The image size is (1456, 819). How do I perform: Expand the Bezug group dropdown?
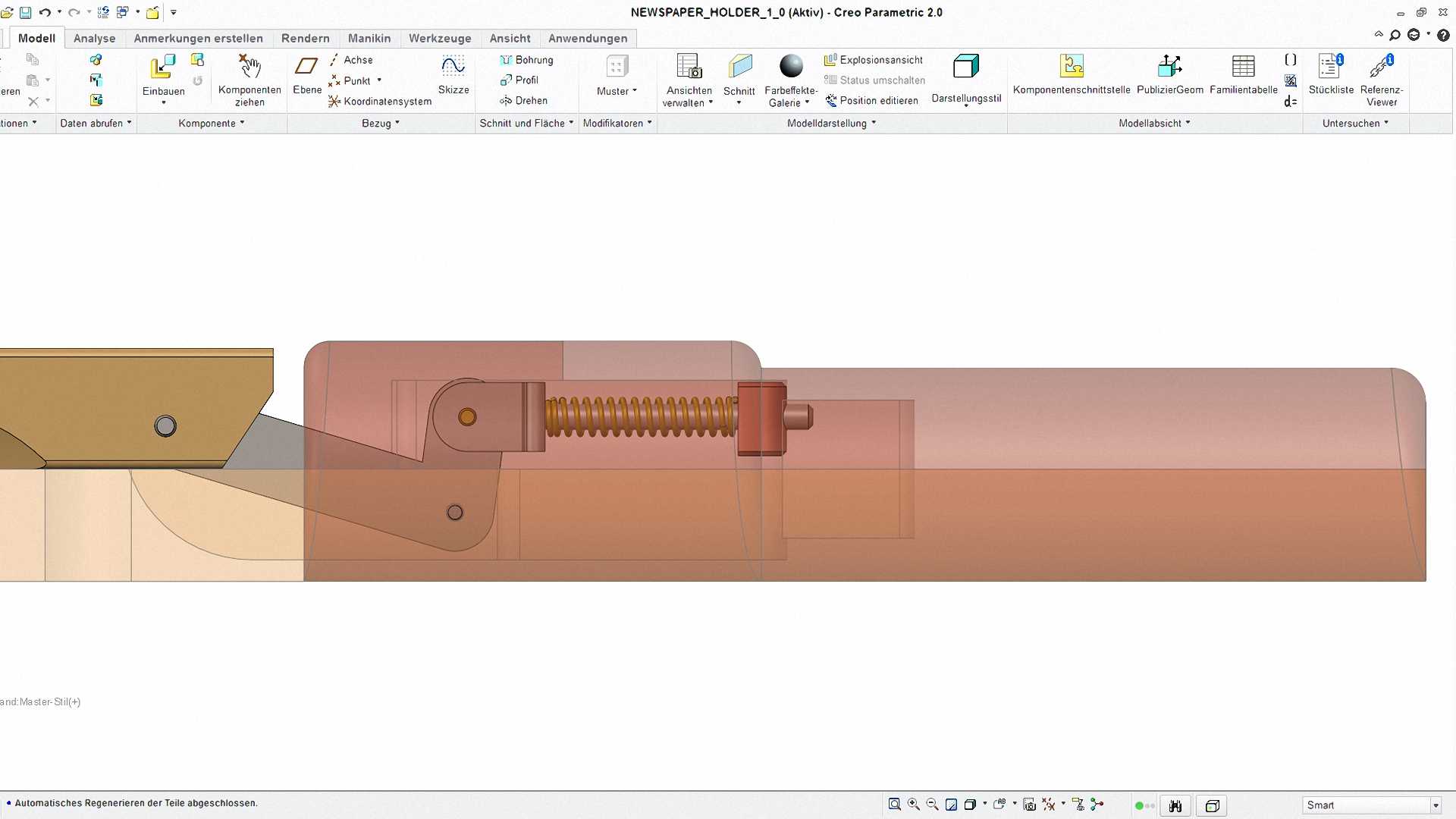[x=381, y=124]
